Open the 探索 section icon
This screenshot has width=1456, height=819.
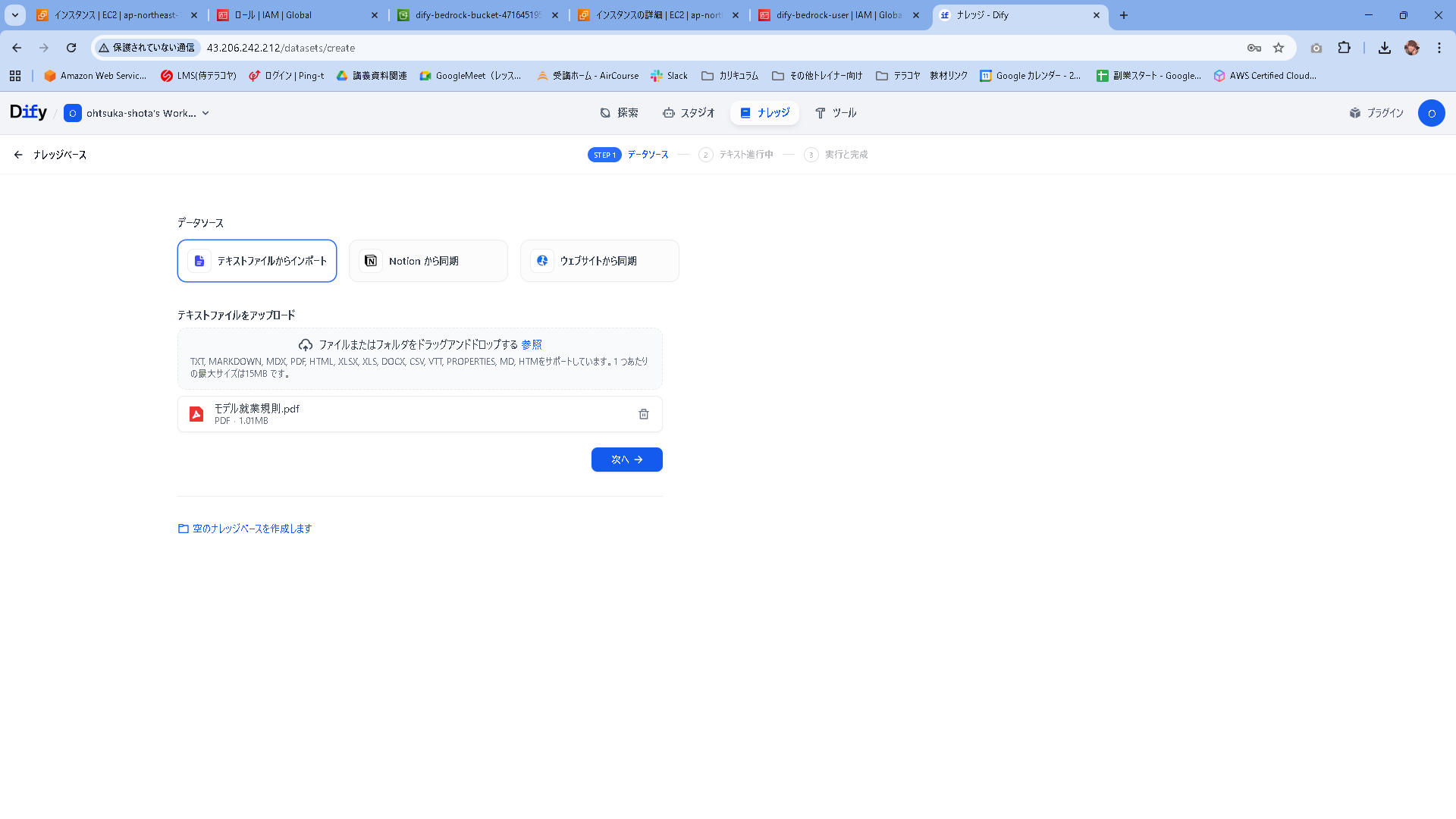[604, 112]
